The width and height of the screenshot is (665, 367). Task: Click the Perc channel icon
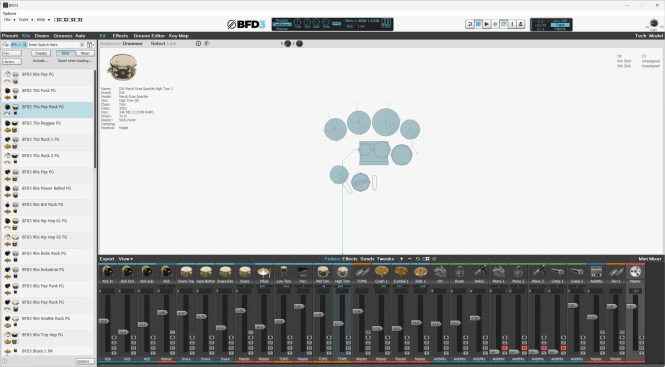[303, 272]
